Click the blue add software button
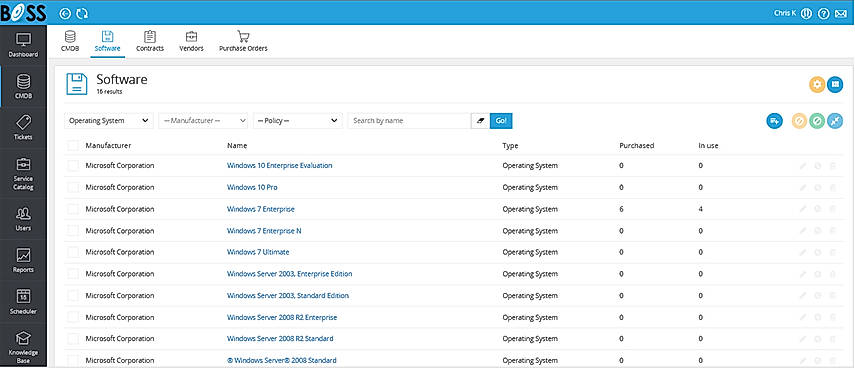The image size is (855, 368). click(774, 120)
